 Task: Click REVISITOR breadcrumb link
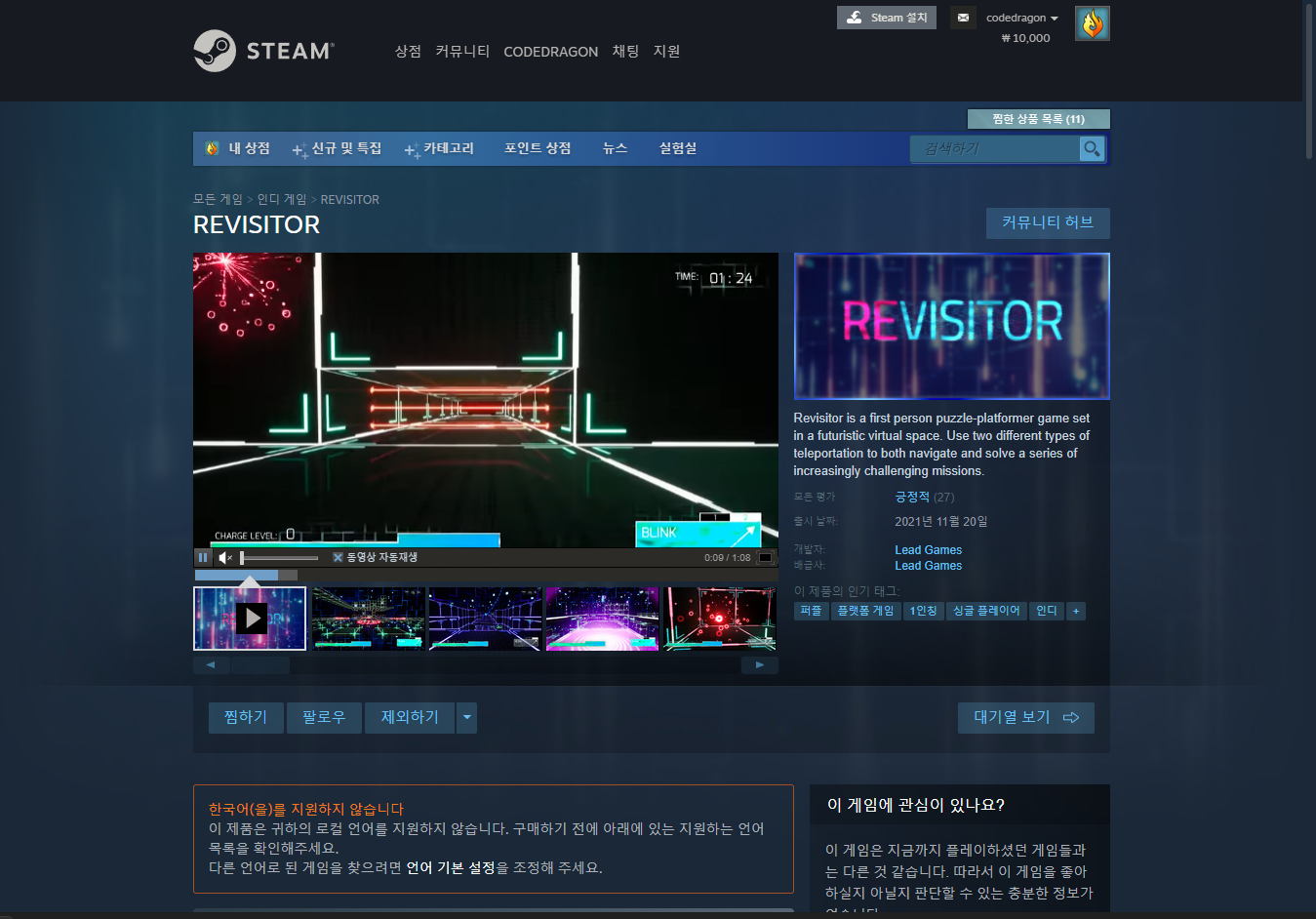coord(350,200)
